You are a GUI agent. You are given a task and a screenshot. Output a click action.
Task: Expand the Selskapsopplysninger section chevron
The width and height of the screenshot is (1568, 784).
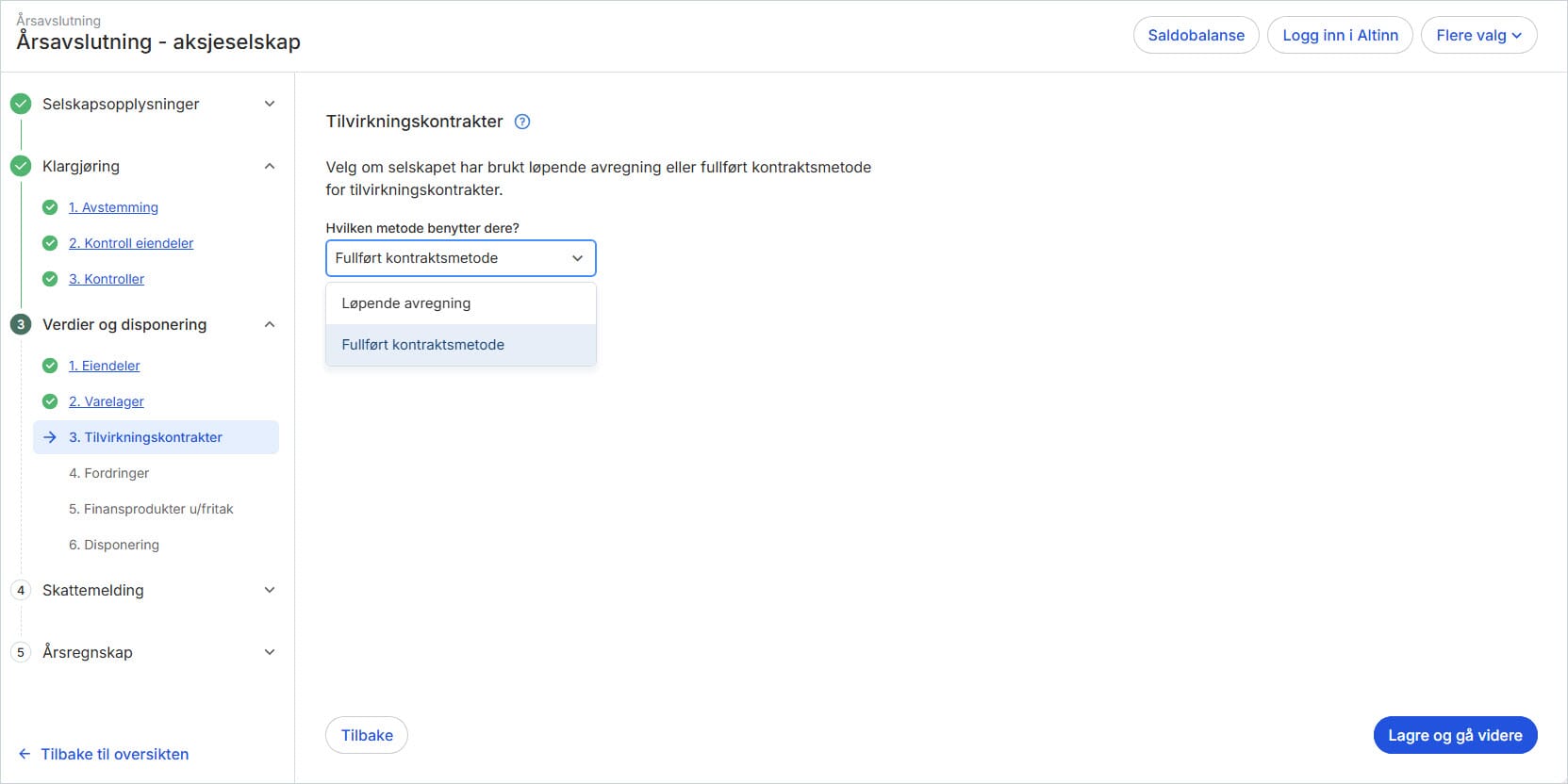(270, 104)
